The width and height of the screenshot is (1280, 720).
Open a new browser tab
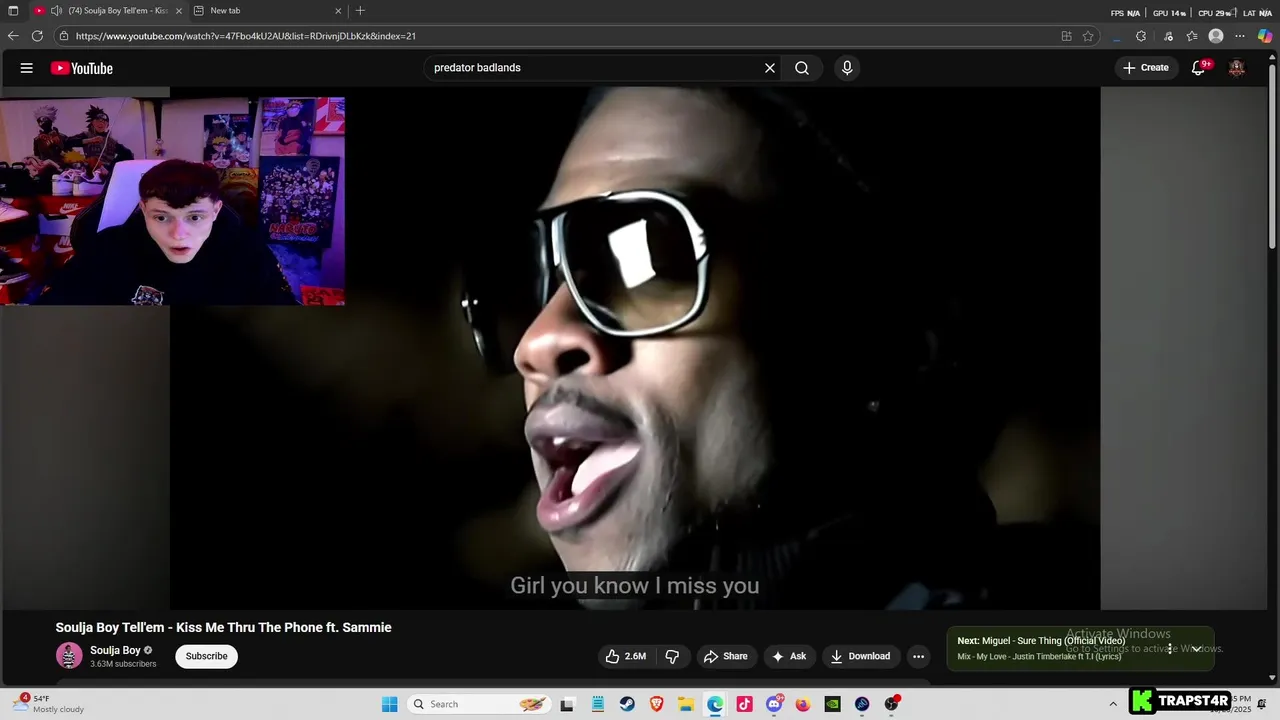(360, 11)
